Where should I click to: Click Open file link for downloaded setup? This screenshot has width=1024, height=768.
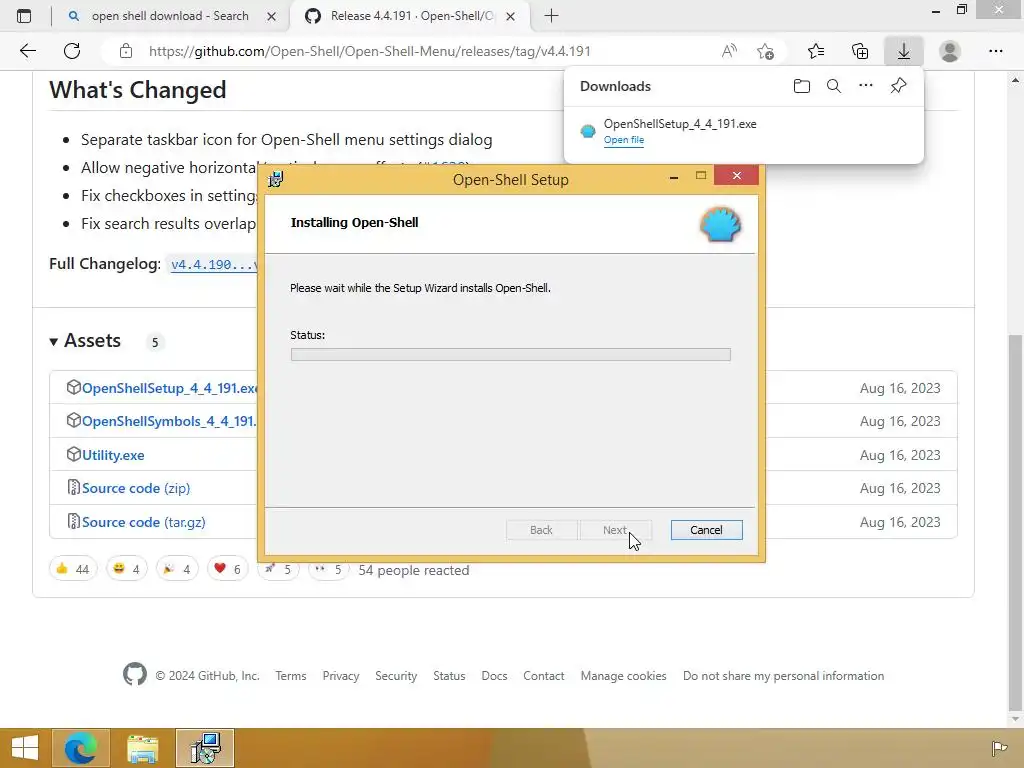point(624,140)
